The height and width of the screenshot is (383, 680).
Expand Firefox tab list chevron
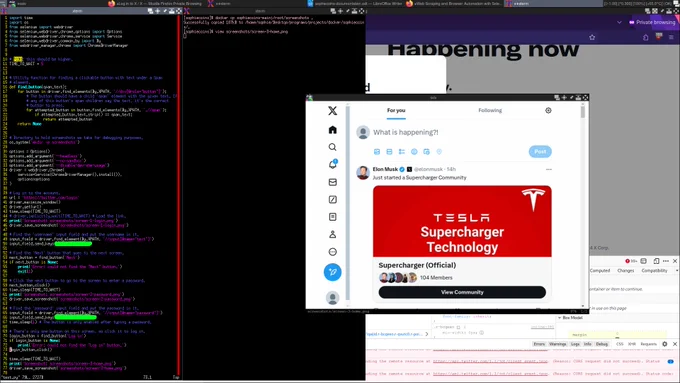click(619, 22)
